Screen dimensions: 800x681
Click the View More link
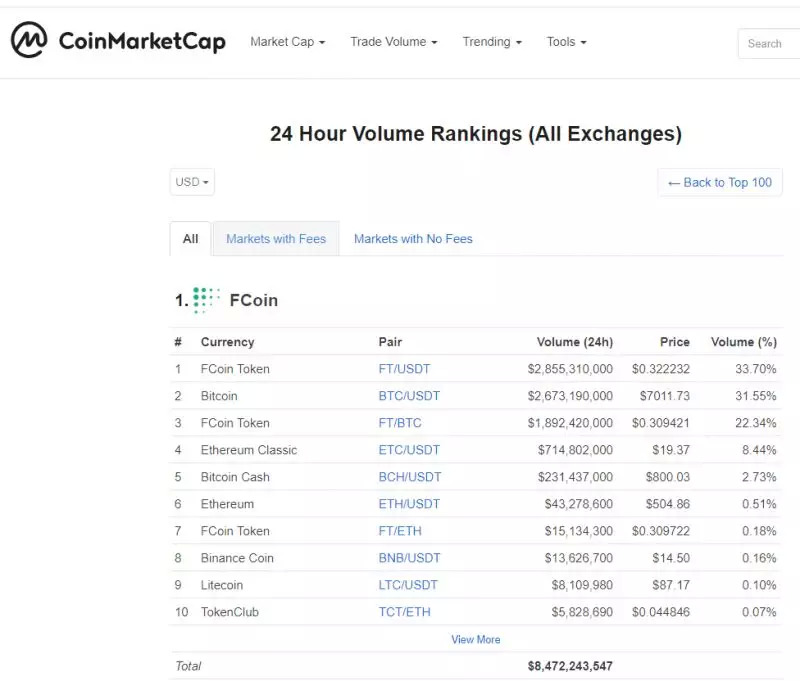click(476, 640)
